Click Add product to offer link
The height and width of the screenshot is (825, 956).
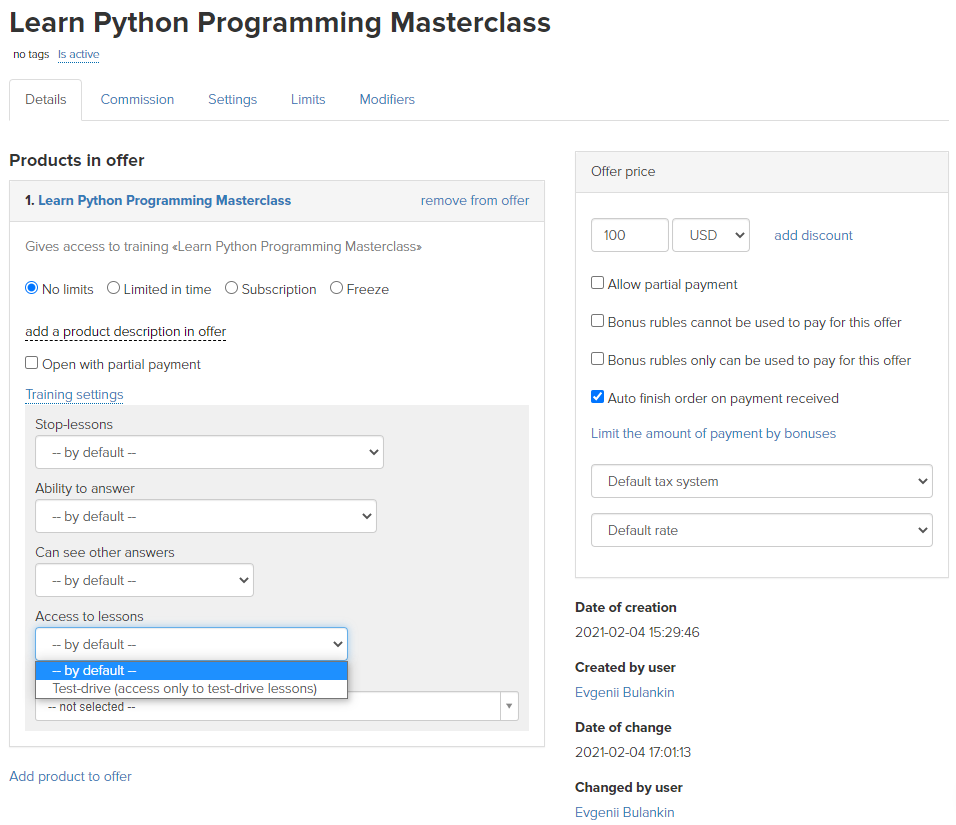coord(71,776)
